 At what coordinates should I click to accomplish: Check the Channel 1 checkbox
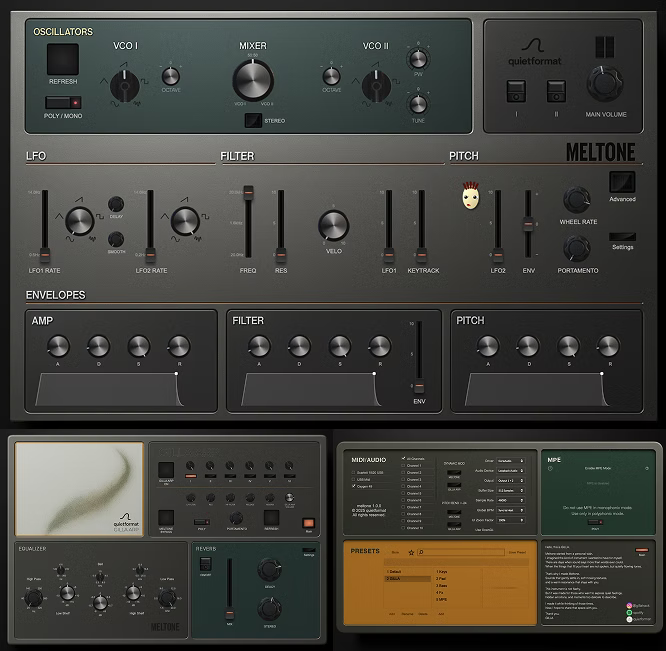[403, 465]
